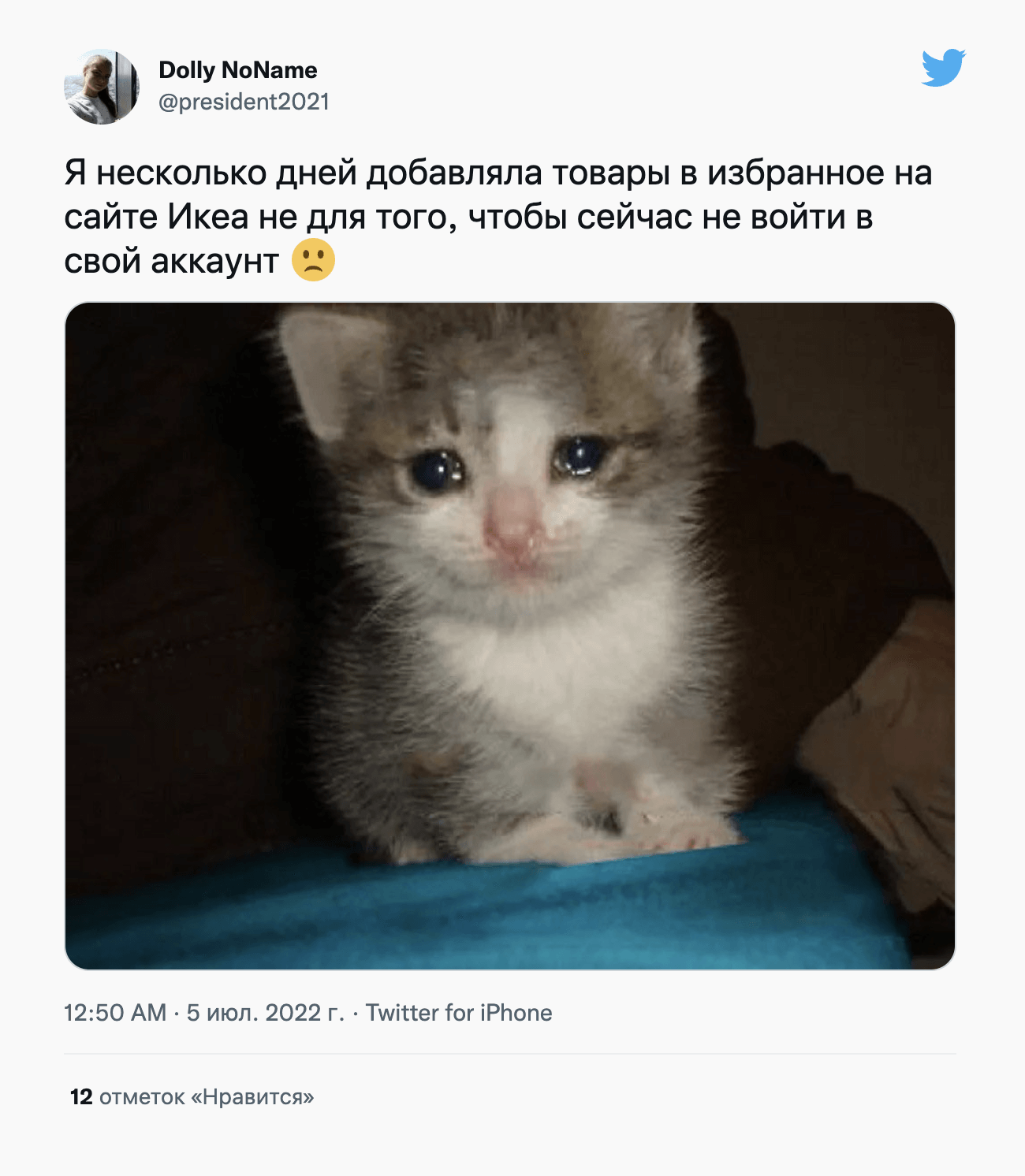The height and width of the screenshot is (1176, 1025).
Task: Click the 12 likes count number
Action: (x=81, y=1097)
